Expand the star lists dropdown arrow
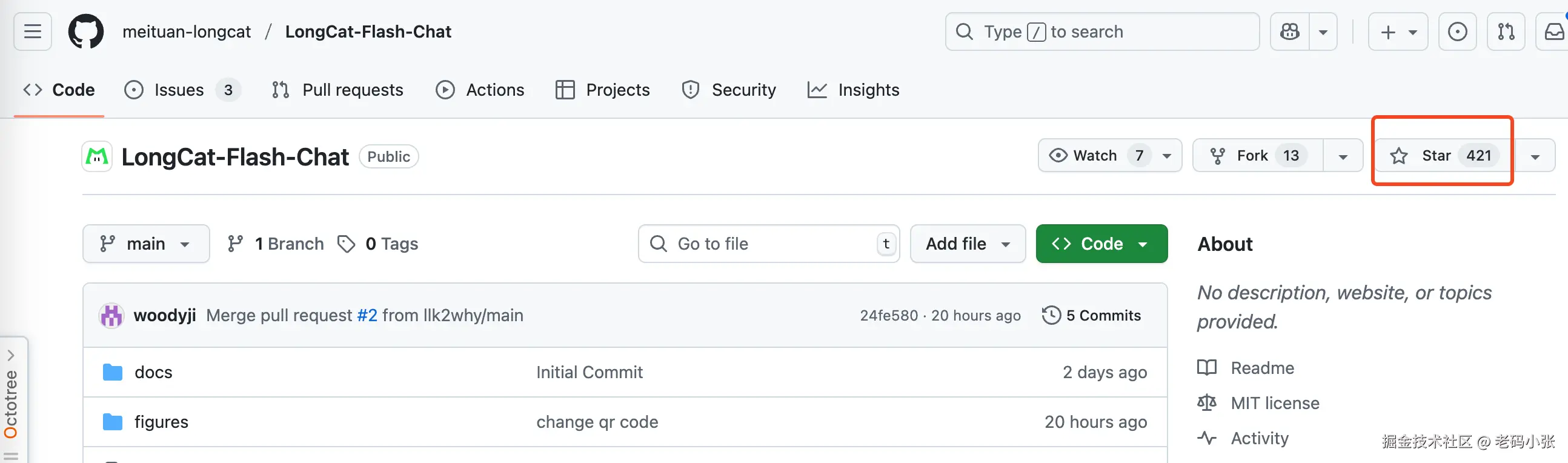Viewport: 1568px width, 463px height. pyautogui.click(x=1535, y=156)
